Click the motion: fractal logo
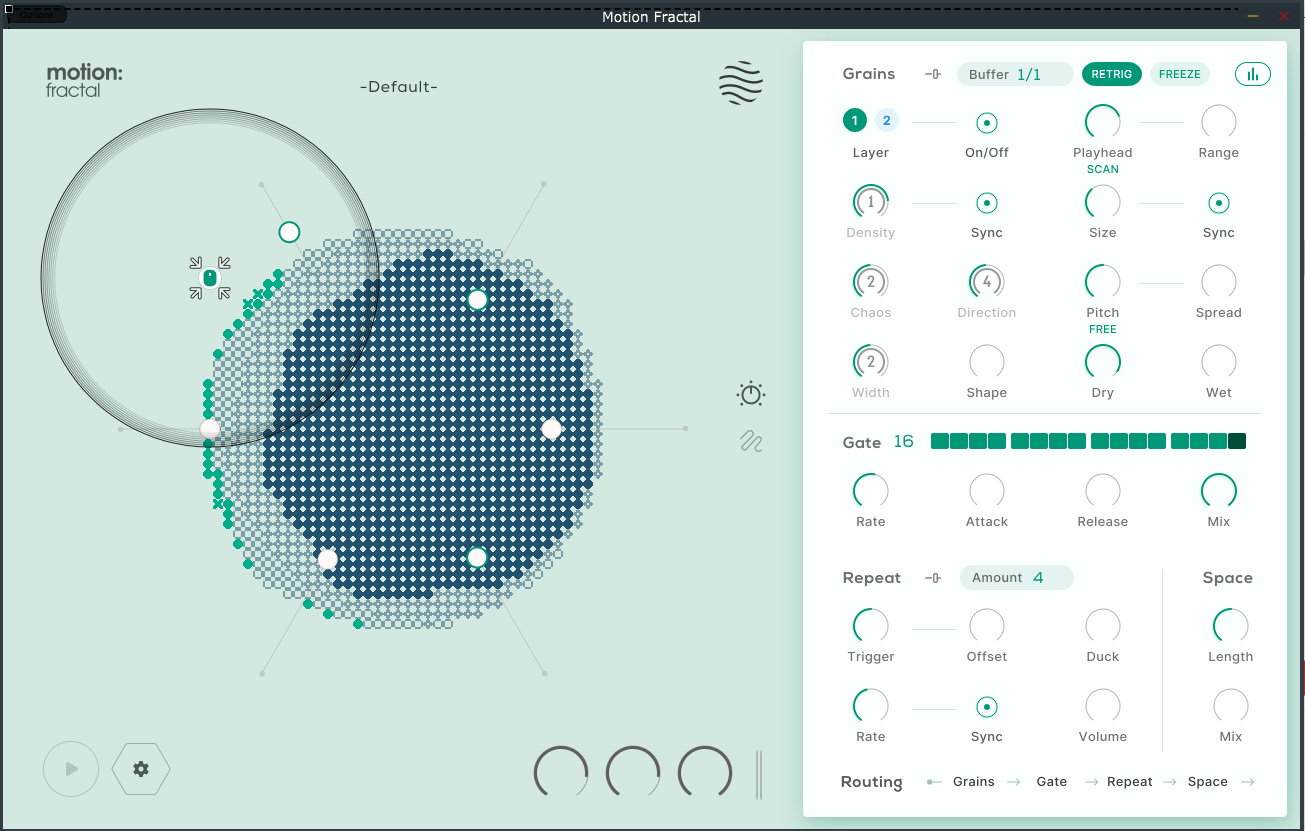 (x=85, y=80)
